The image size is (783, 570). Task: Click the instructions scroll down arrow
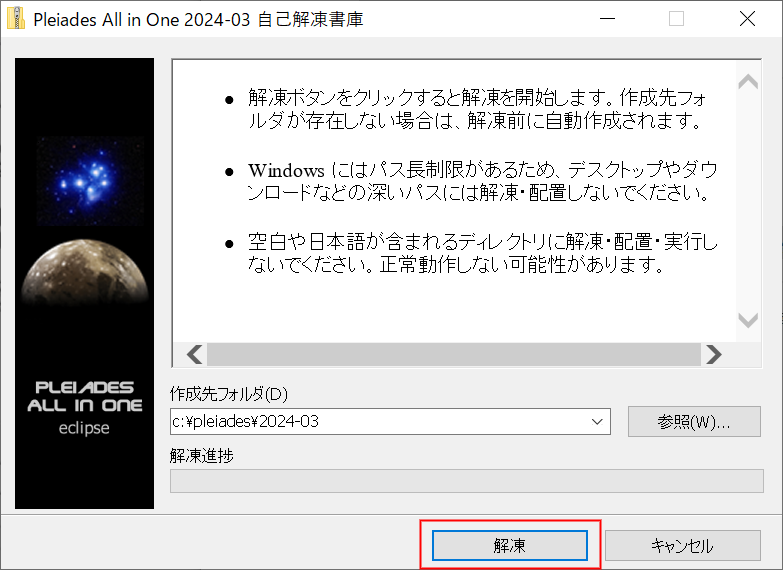point(748,320)
